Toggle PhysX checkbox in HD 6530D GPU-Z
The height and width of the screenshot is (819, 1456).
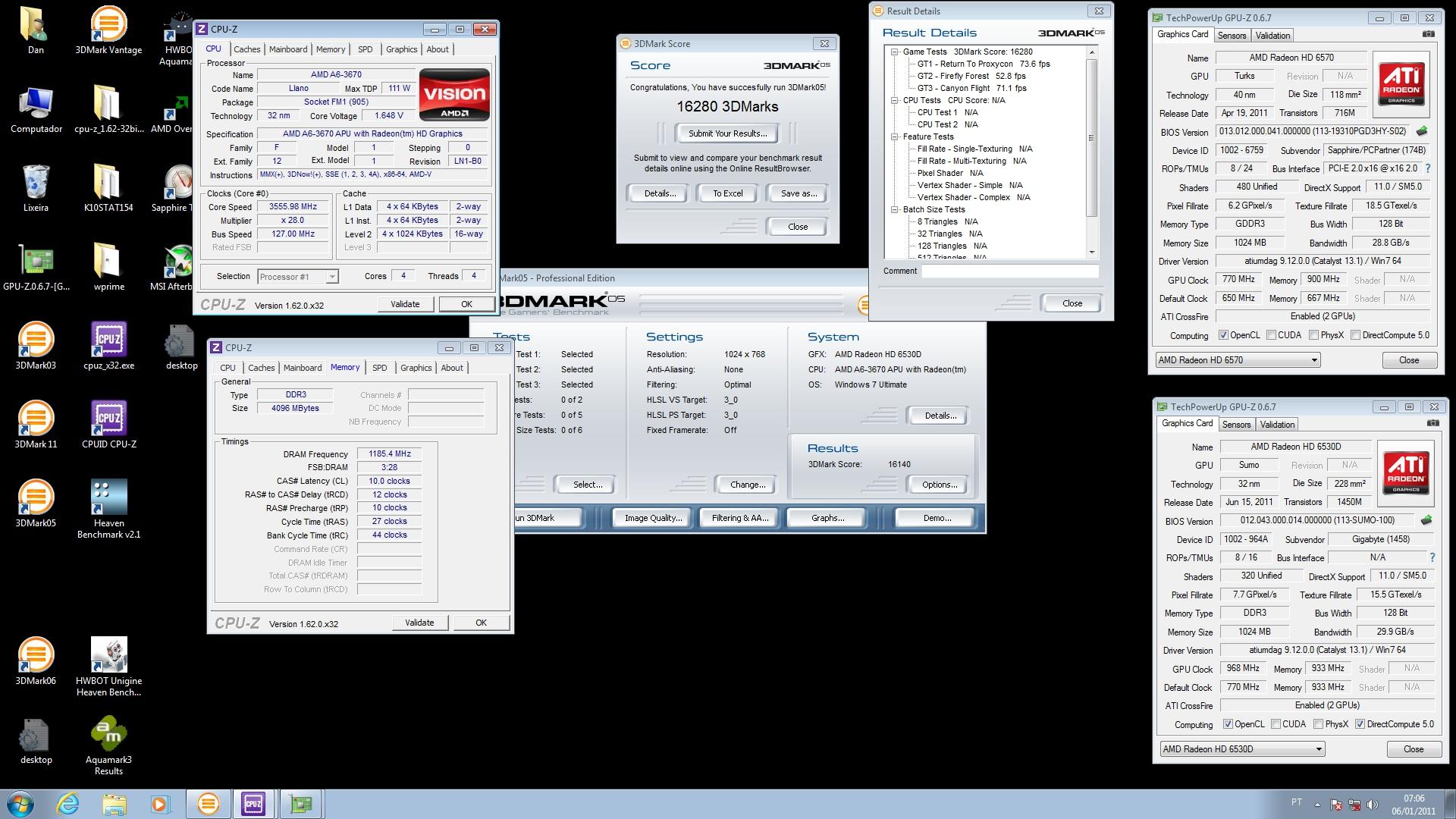tap(1317, 724)
